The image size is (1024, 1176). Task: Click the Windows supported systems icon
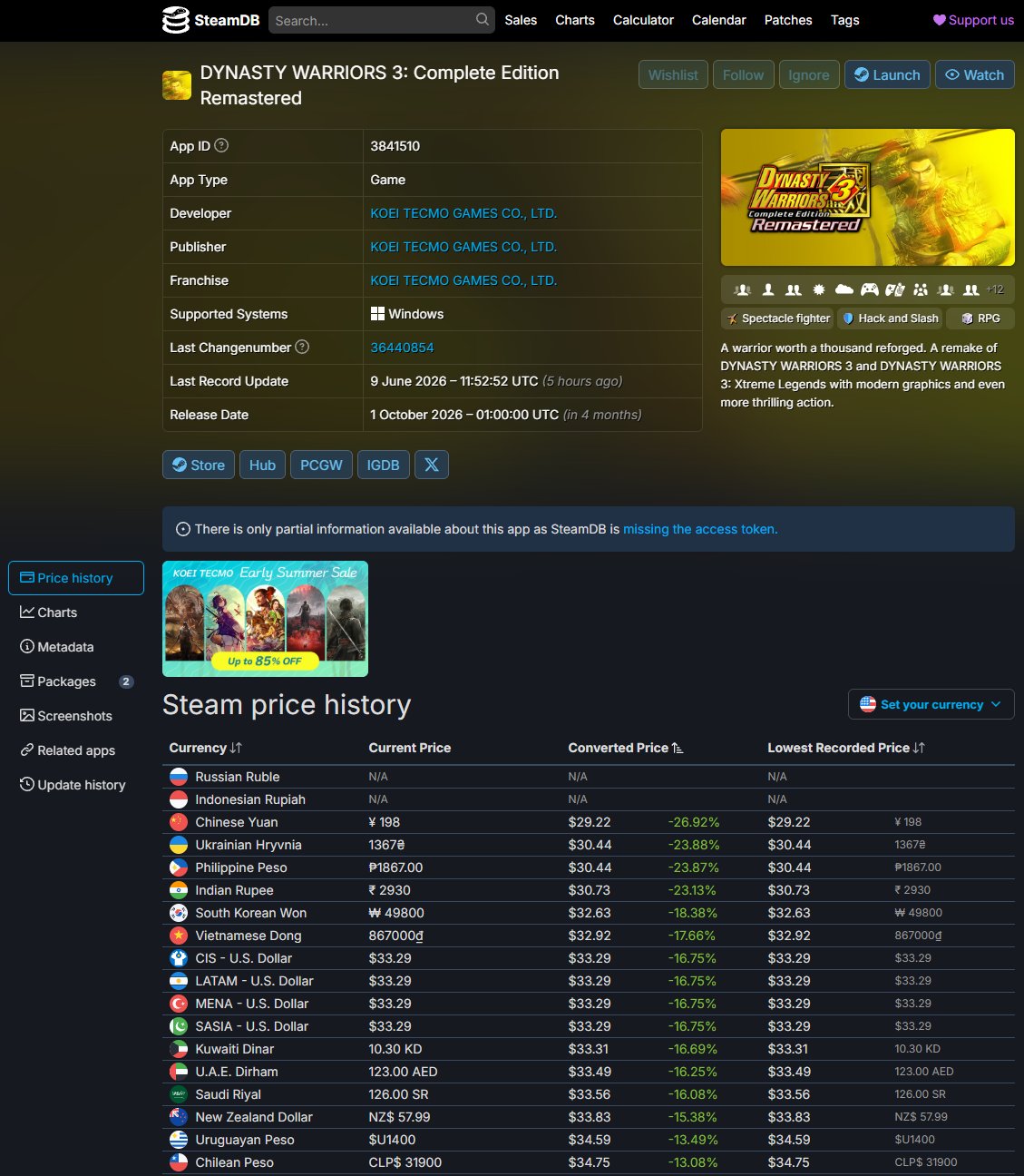coord(377,314)
